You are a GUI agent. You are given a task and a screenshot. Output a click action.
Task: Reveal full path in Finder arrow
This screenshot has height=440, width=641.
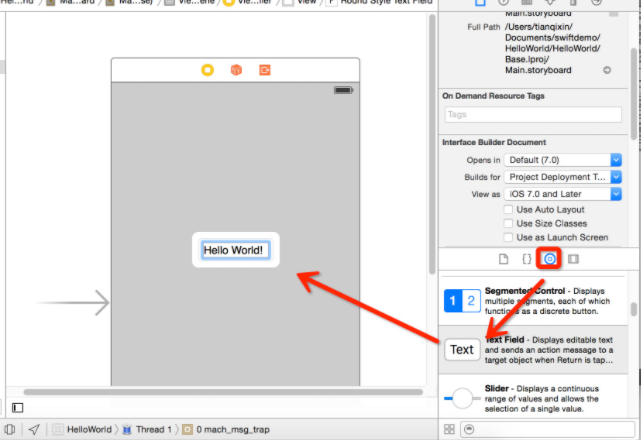pos(607,70)
